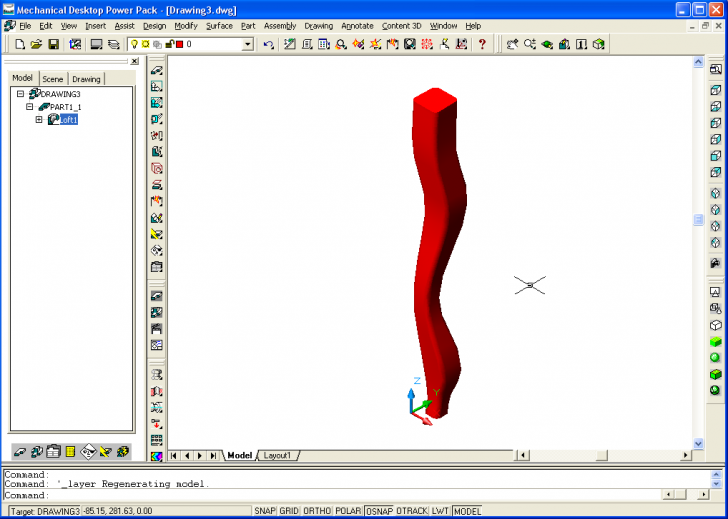
Task: Click the first-tab navigation arrow button
Action: tap(174, 455)
